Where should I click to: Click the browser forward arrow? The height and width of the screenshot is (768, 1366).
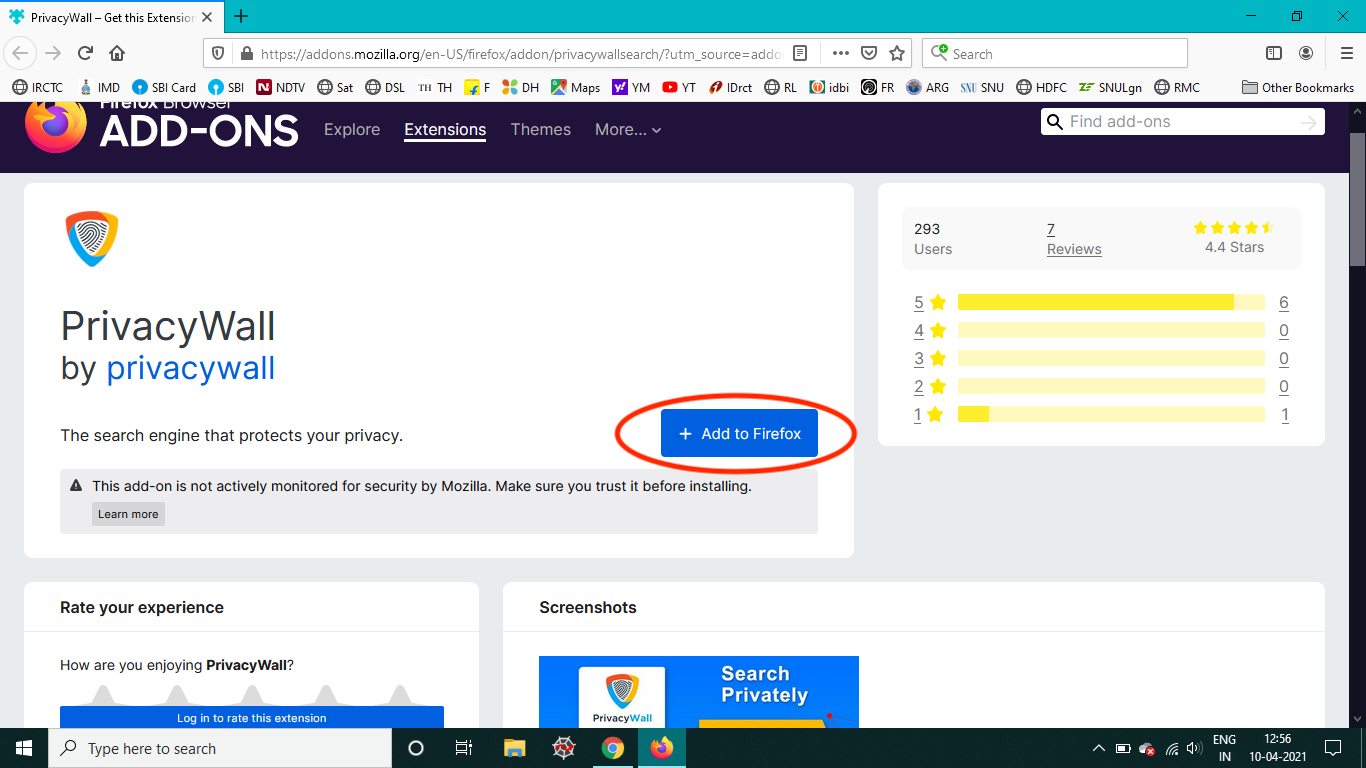click(x=54, y=53)
